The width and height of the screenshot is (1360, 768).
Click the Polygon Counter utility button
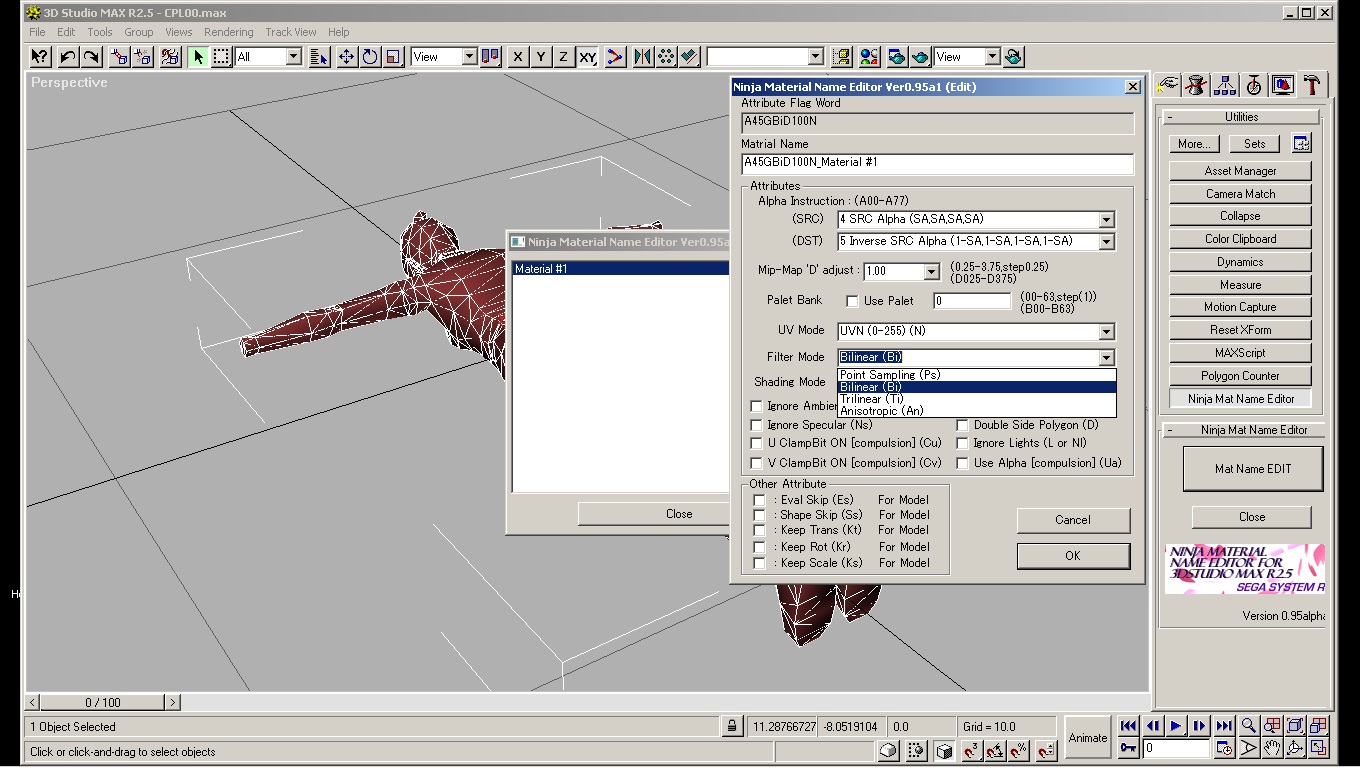tap(1240, 376)
